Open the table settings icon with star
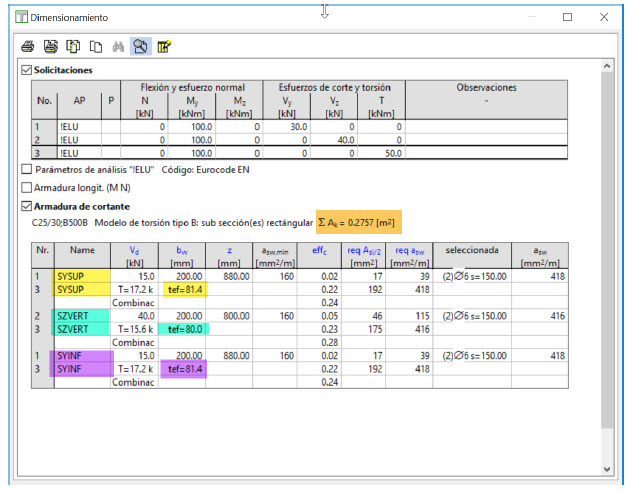This screenshot has height=494, width=629. point(164,46)
